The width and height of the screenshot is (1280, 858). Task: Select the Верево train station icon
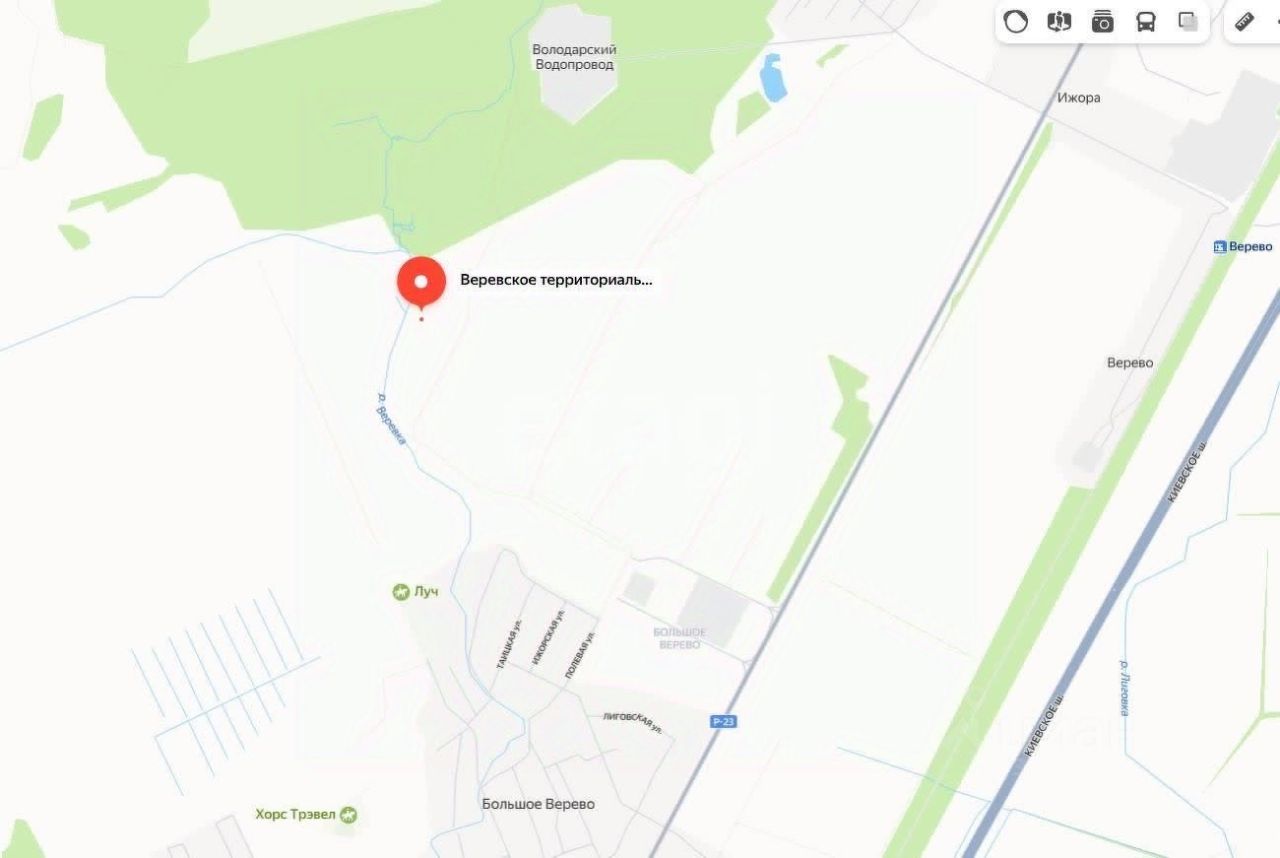[1219, 247]
